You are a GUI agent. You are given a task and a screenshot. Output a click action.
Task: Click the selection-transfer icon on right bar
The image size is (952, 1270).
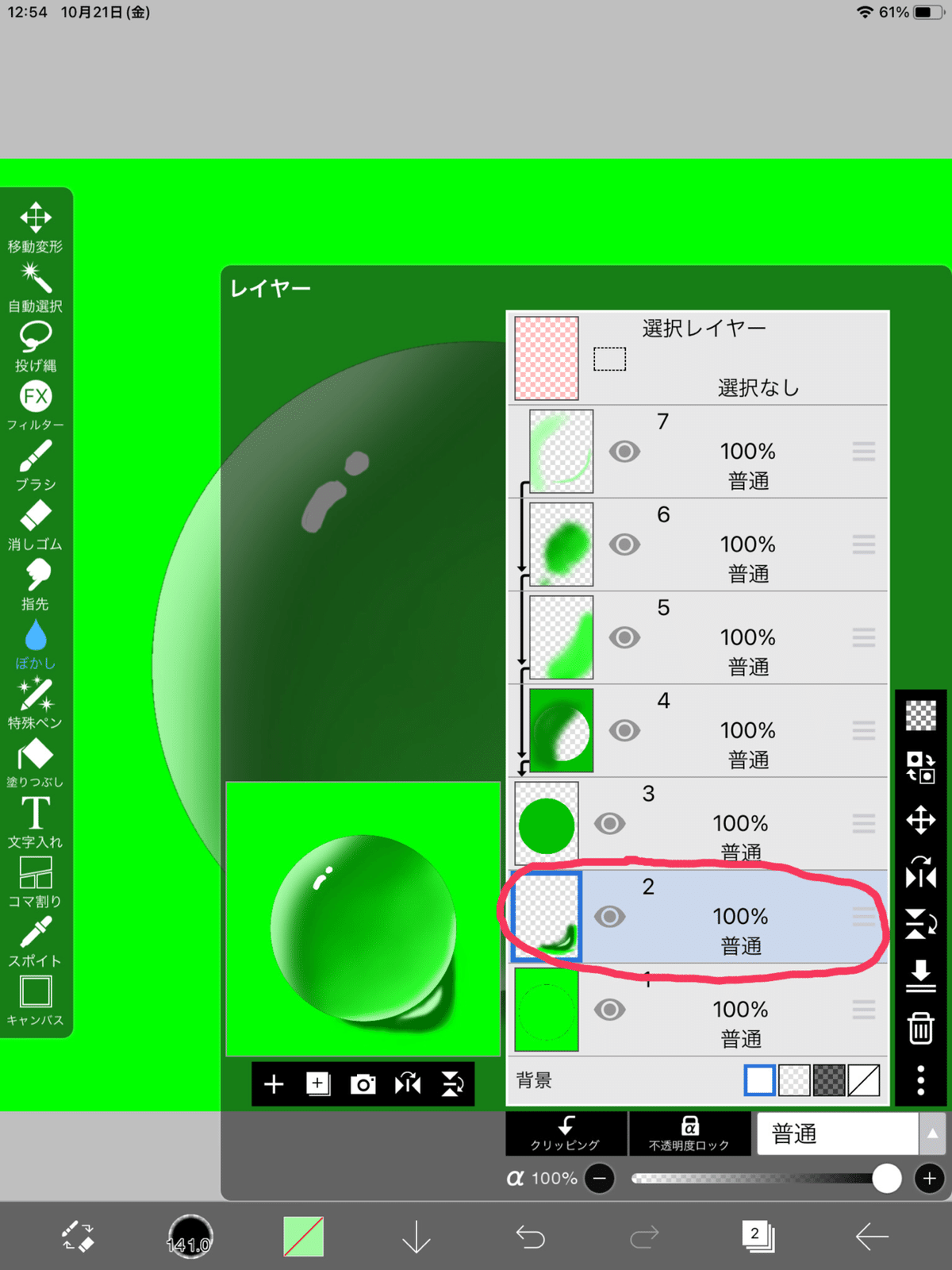(x=921, y=768)
